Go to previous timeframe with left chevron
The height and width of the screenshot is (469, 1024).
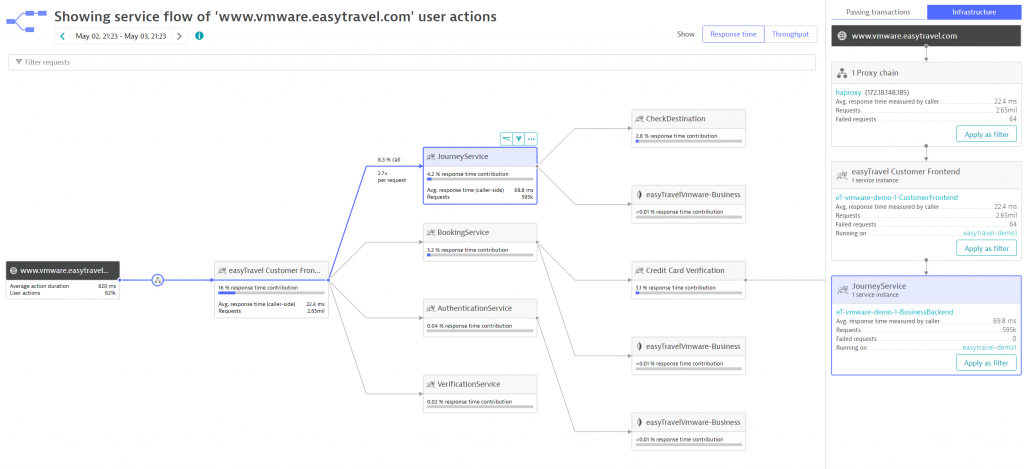(62, 36)
